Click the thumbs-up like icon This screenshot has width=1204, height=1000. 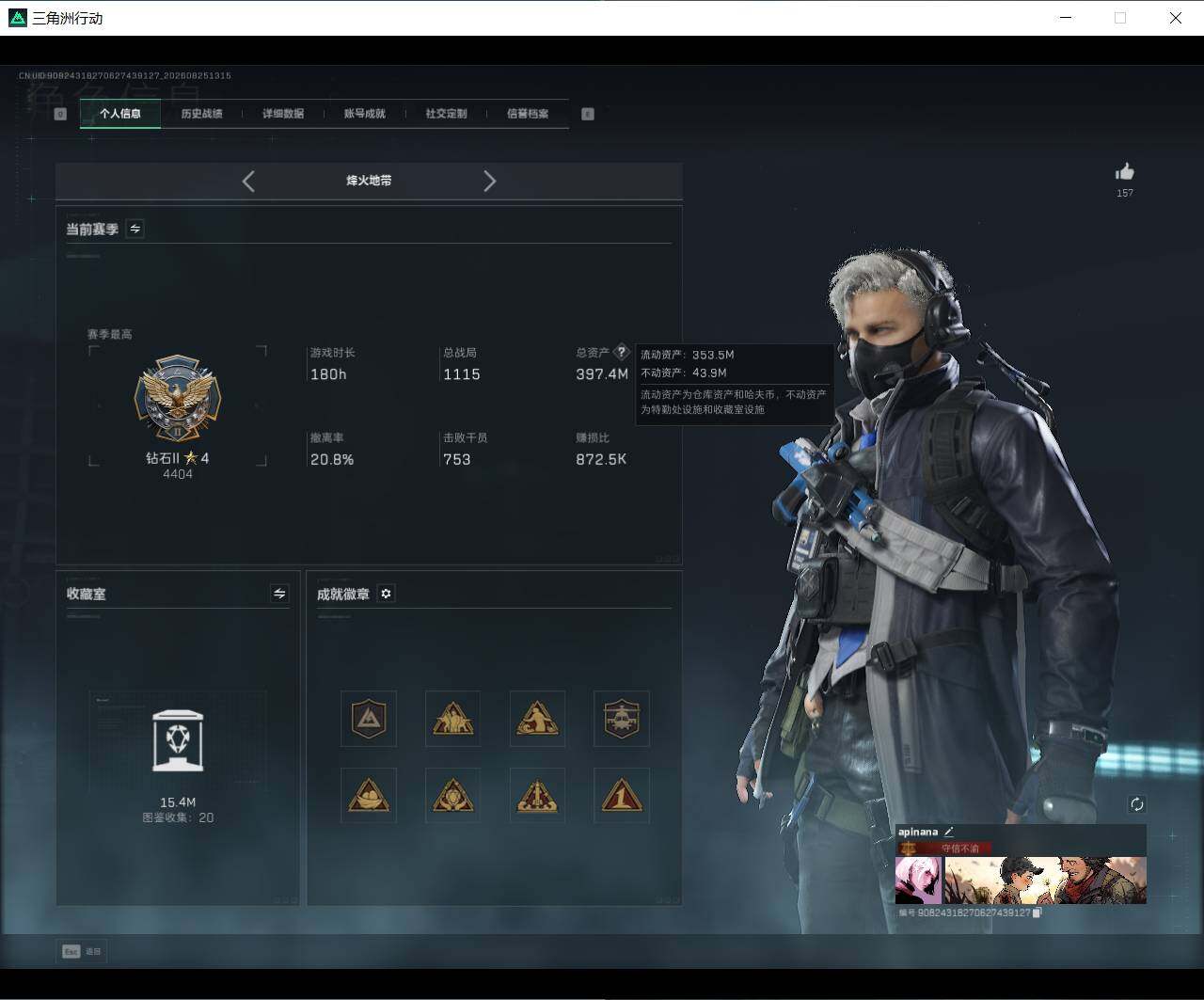tap(1125, 171)
